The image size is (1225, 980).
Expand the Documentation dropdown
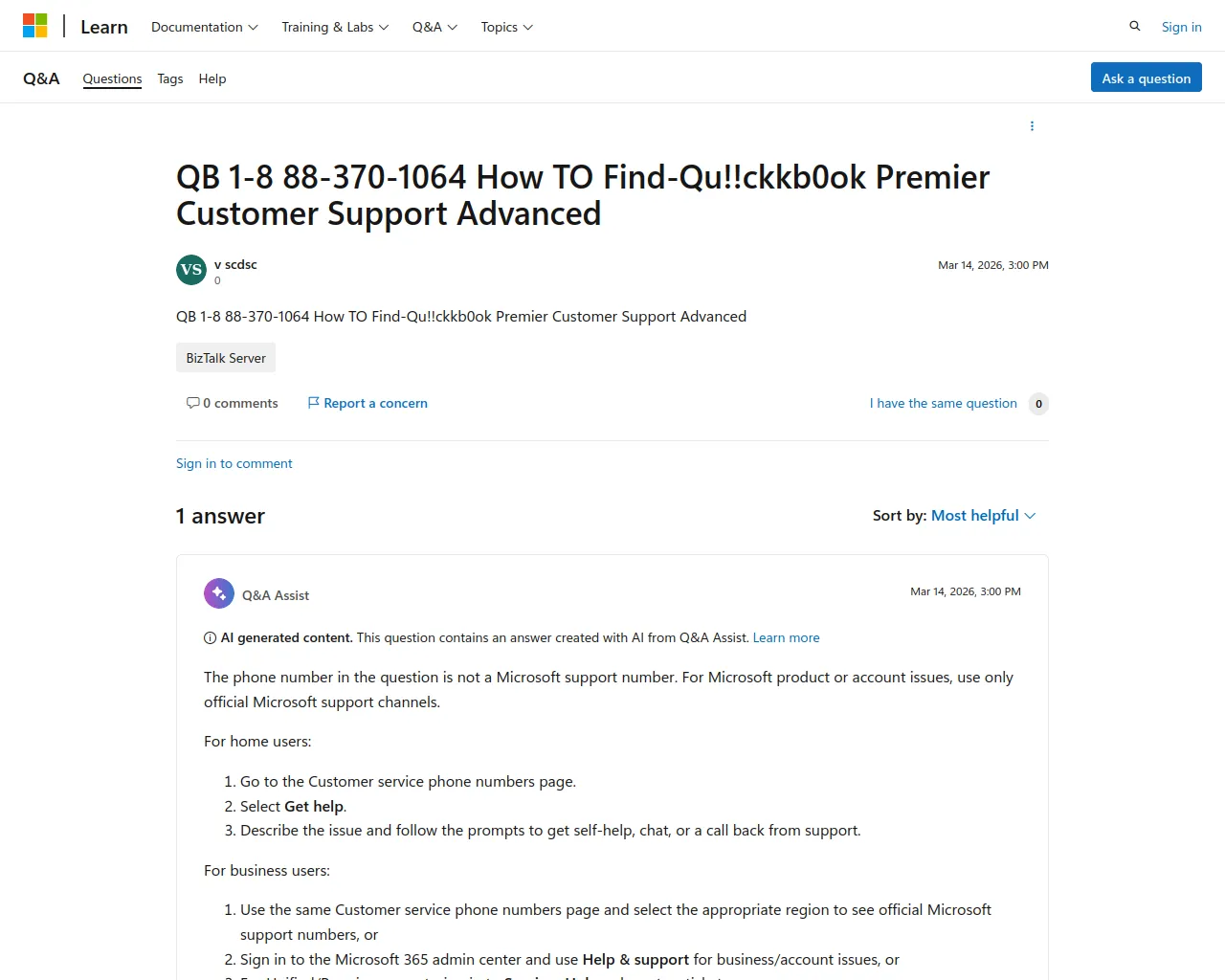204,27
